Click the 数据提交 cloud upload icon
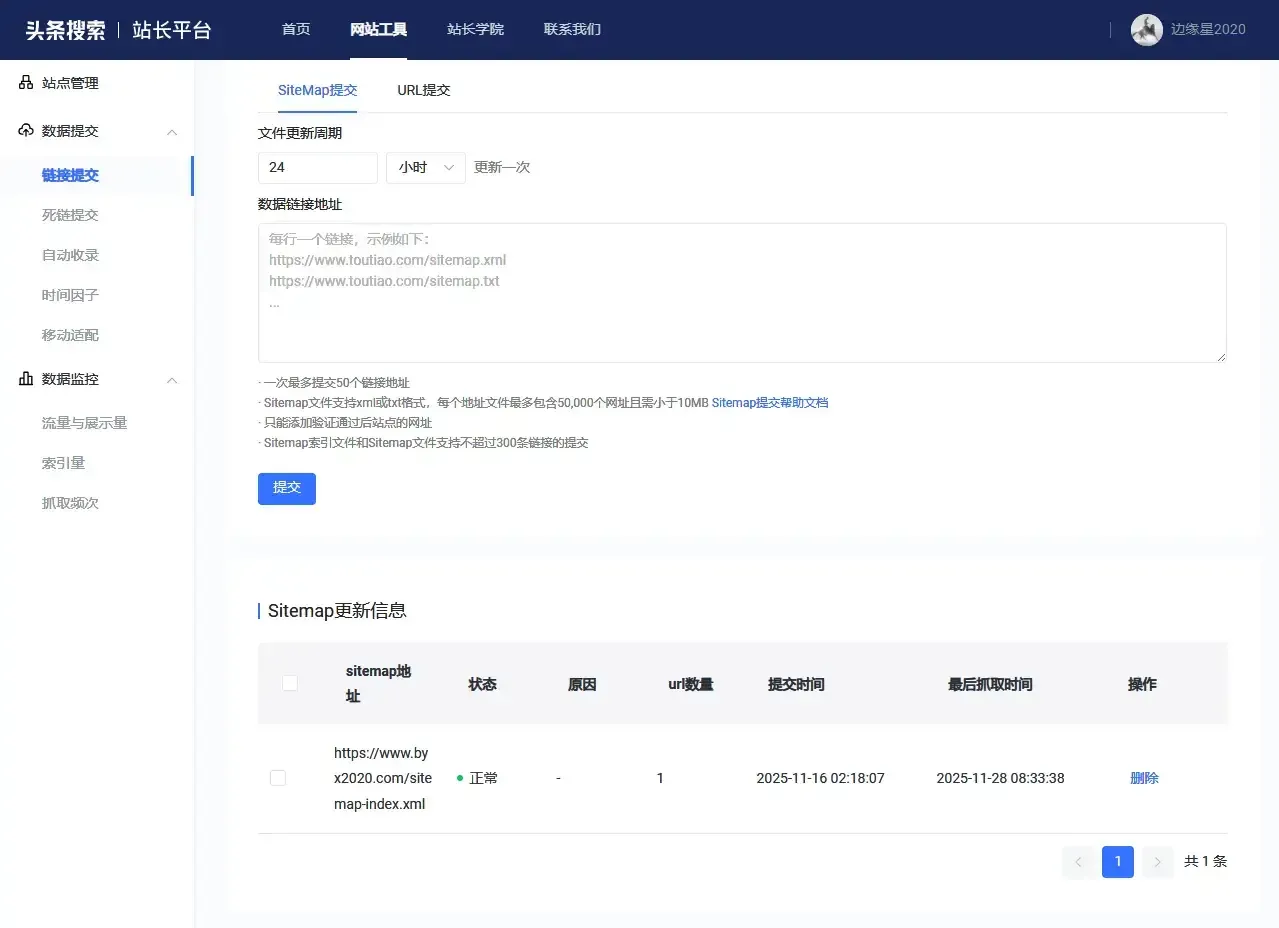This screenshot has height=928, width=1279. [x=26, y=131]
